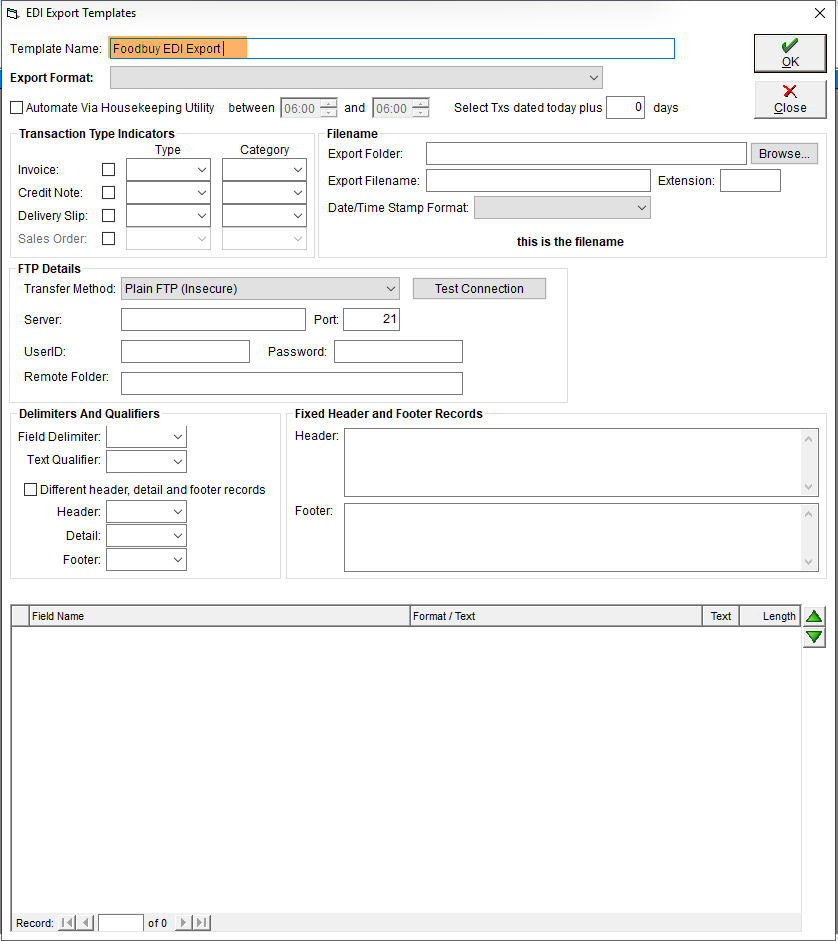Click the Export Folder input field

(586, 154)
